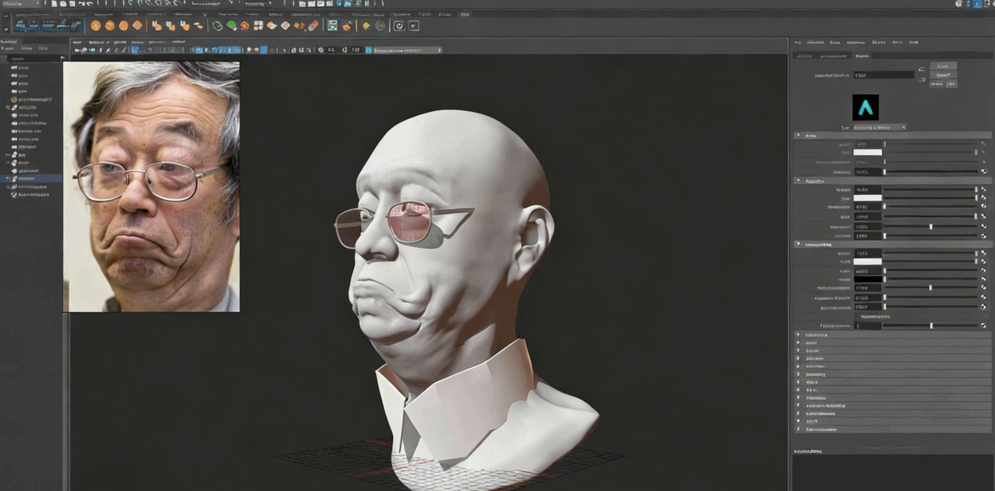Select the highlighted row in the outliner
Screen dimensions: 995x491
pos(31,179)
